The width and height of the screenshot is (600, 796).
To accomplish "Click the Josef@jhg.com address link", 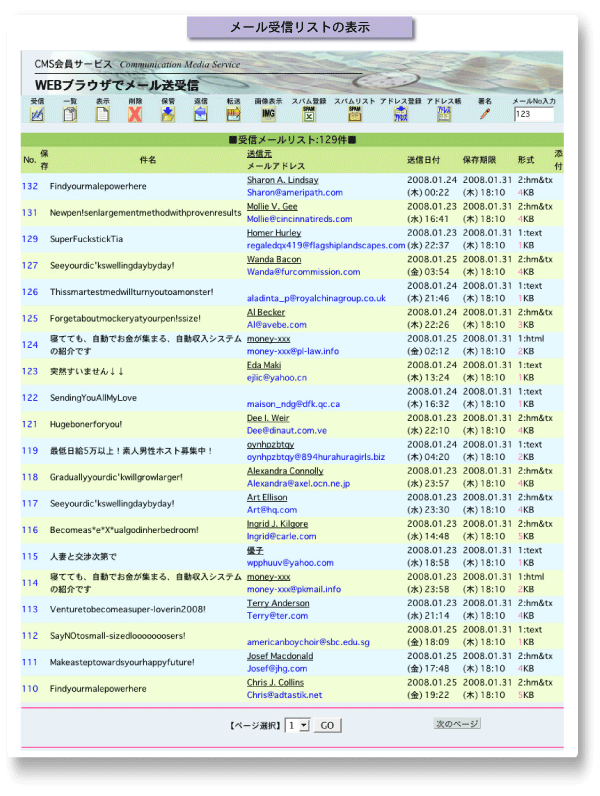I will [x=277, y=669].
